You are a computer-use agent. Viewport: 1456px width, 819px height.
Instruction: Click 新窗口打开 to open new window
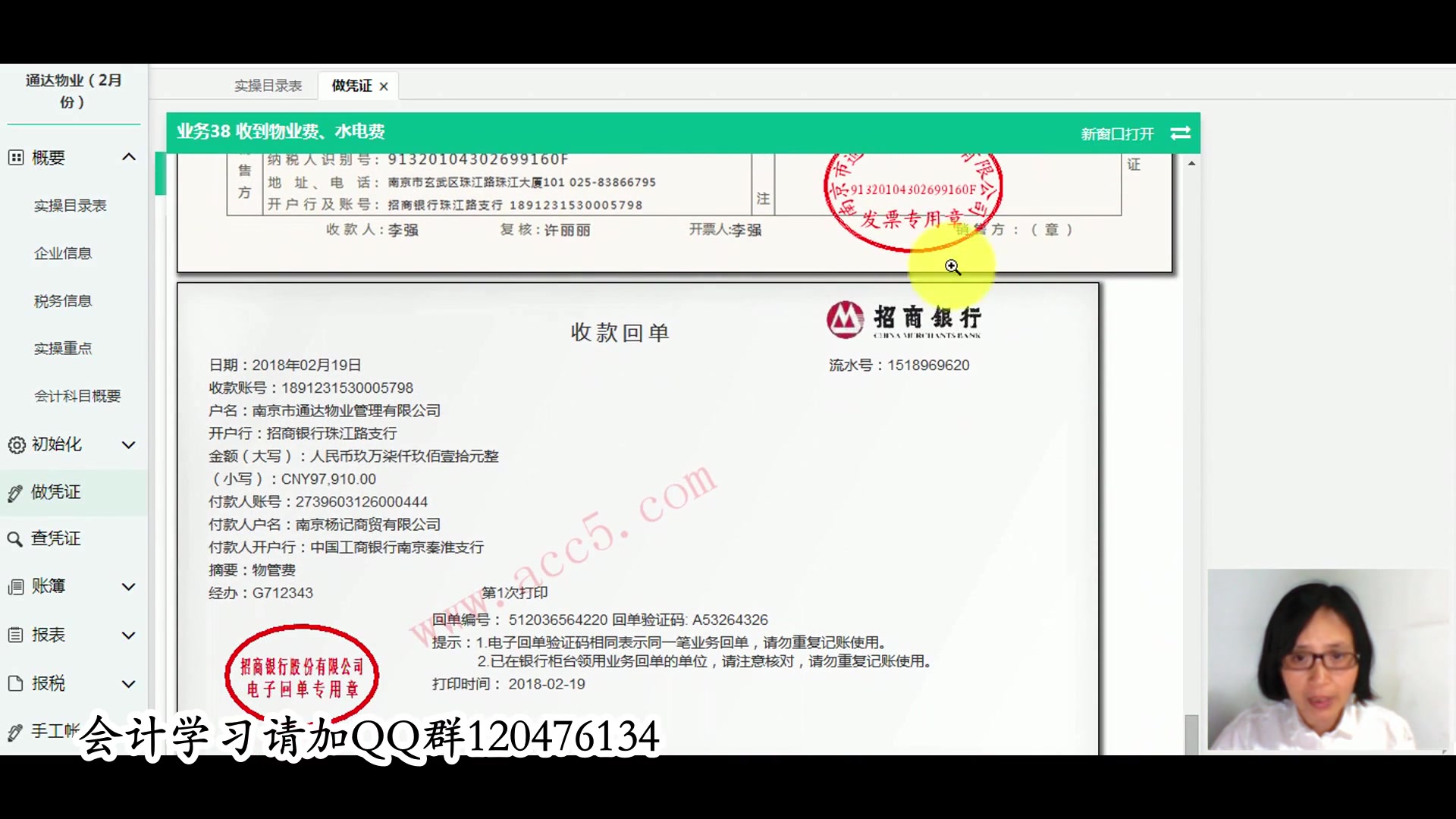[x=1116, y=133]
